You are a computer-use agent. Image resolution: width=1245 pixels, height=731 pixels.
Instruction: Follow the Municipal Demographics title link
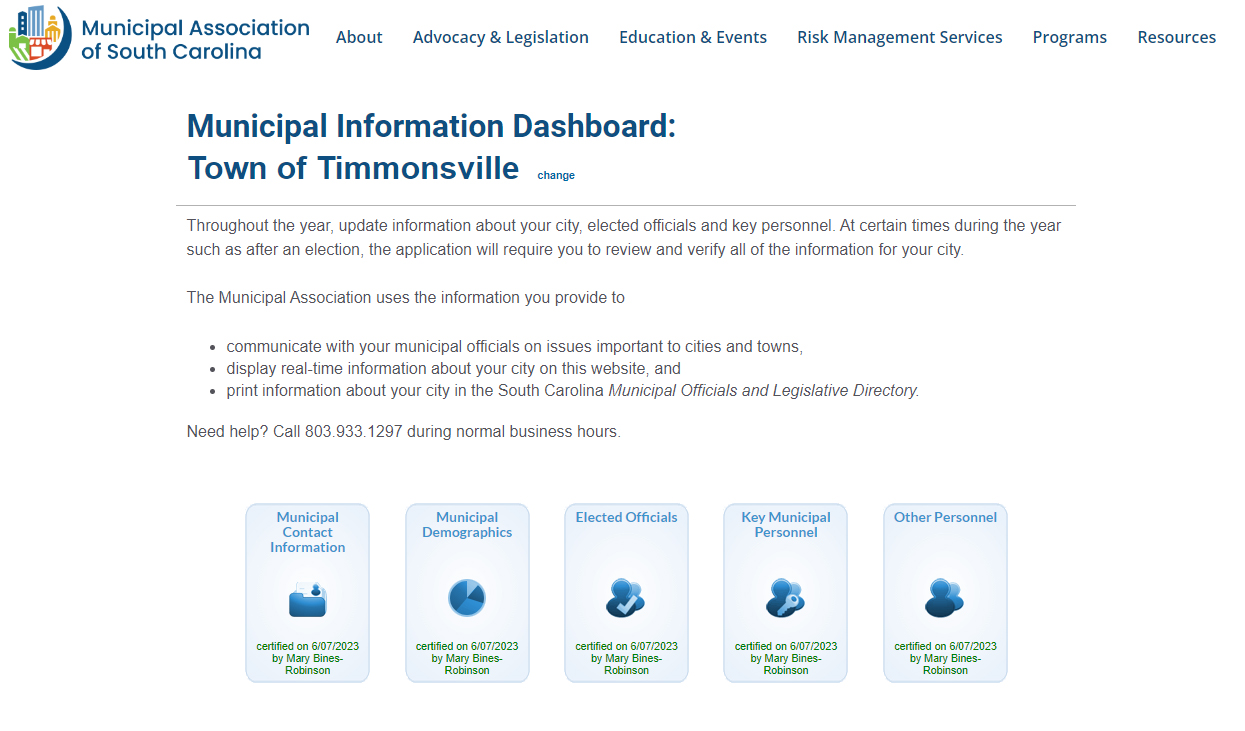[x=467, y=525]
